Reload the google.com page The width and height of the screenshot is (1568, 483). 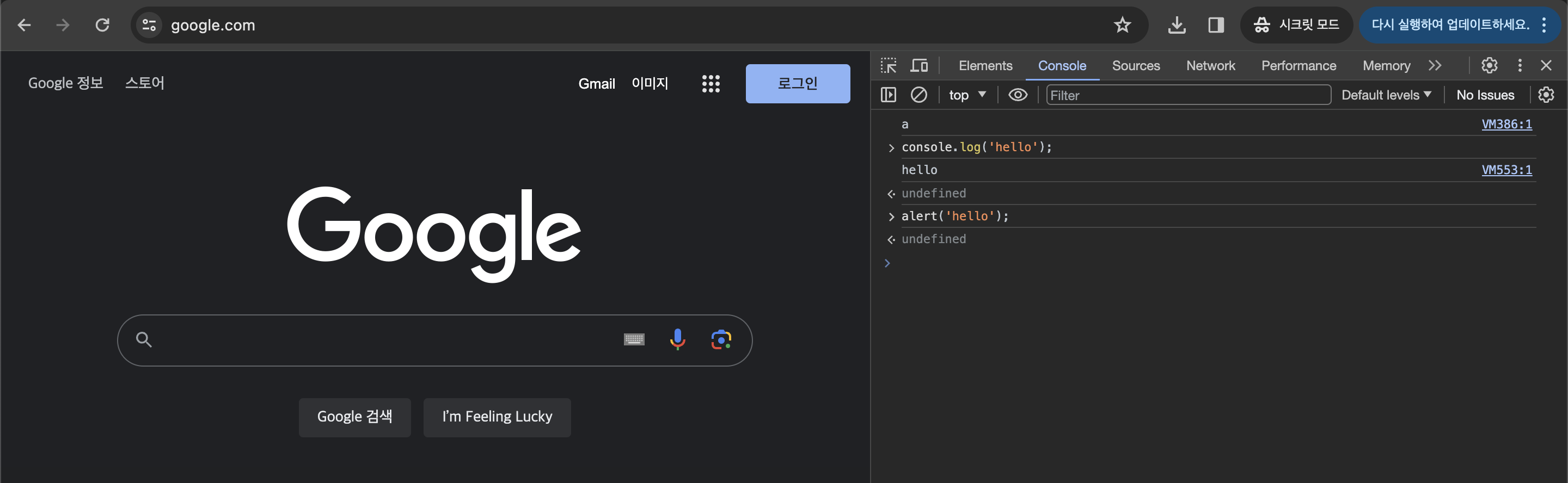click(102, 25)
